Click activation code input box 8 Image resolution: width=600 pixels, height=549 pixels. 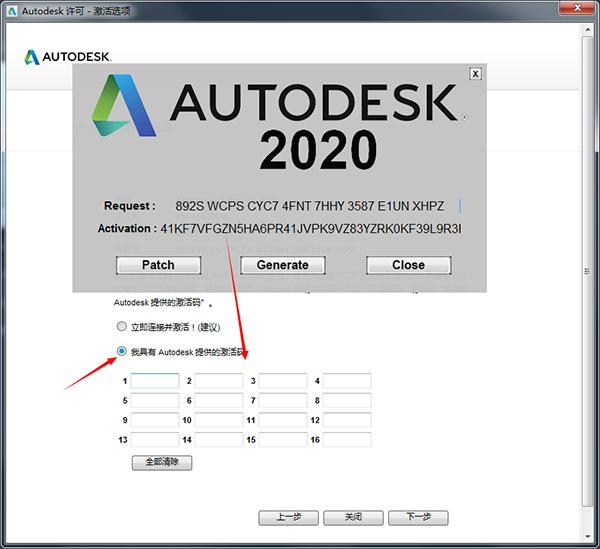347,400
